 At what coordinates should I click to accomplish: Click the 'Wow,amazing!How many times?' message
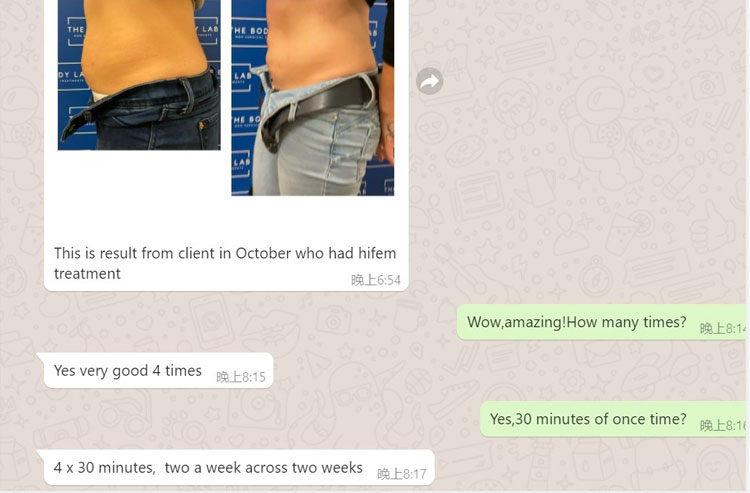[576, 322]
